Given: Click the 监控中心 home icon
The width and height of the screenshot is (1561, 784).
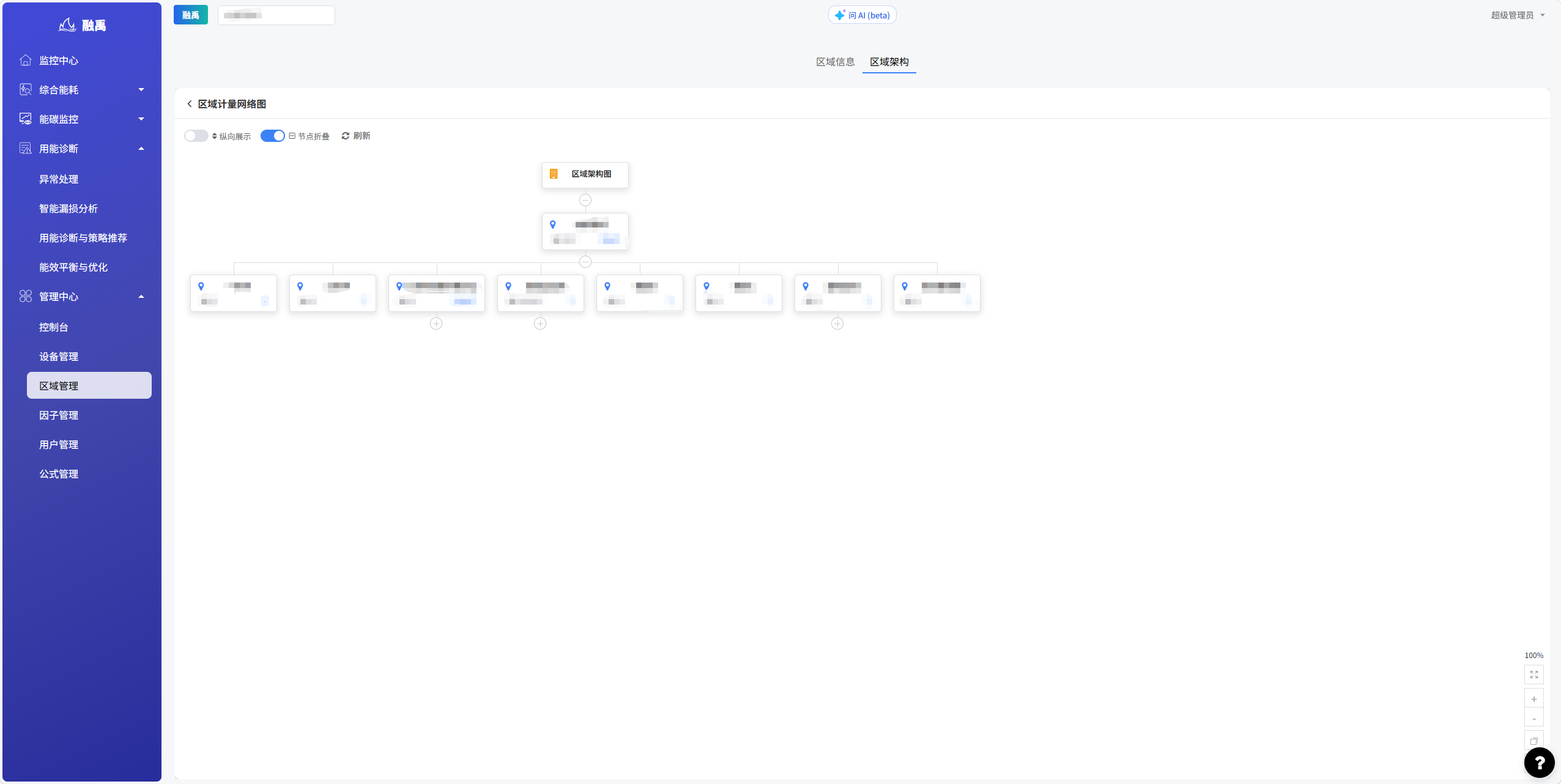Looking at the screenshot, I should click(26, 60).
